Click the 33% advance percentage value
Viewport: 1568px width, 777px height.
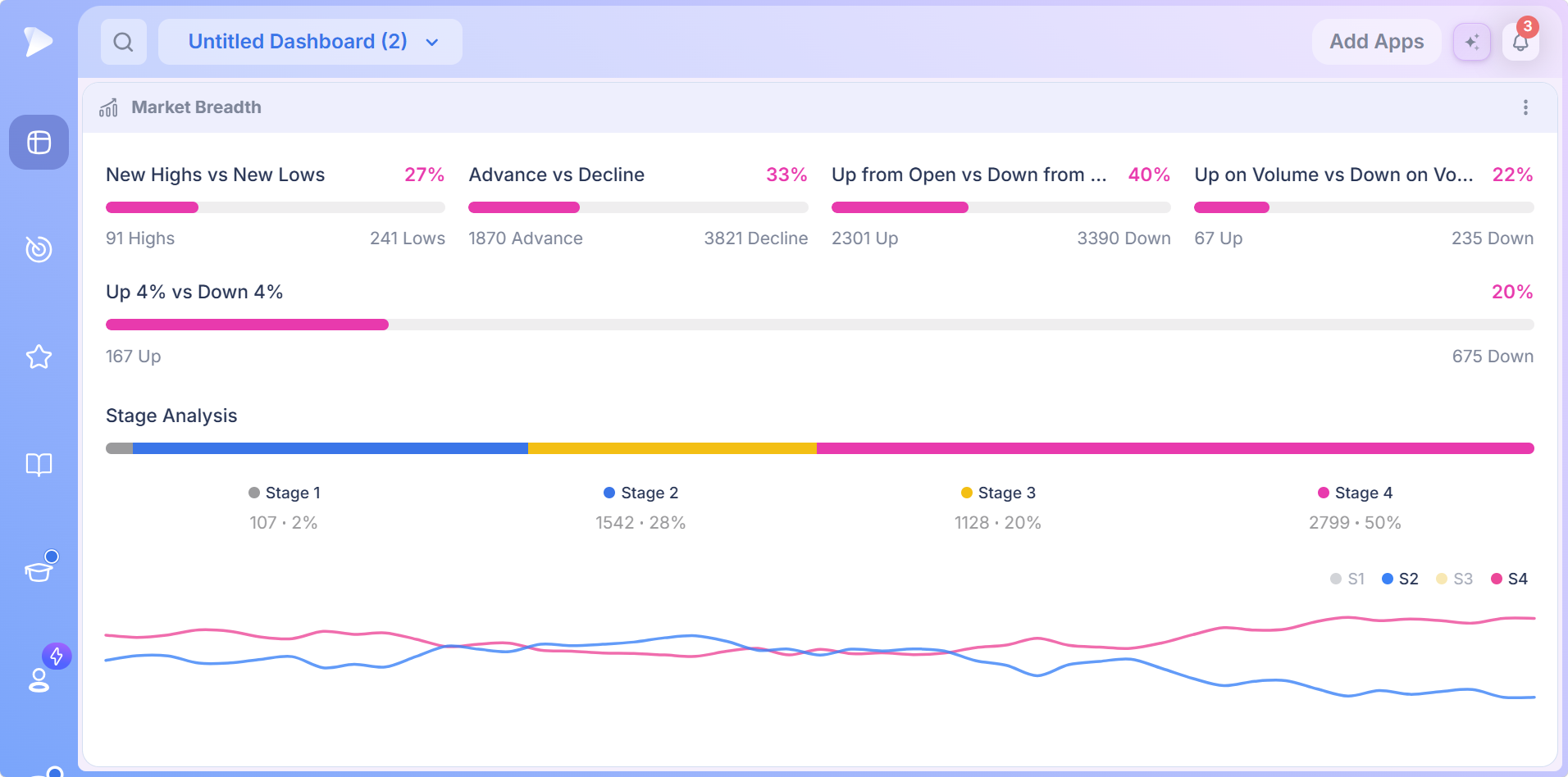(x=786, y=175)
